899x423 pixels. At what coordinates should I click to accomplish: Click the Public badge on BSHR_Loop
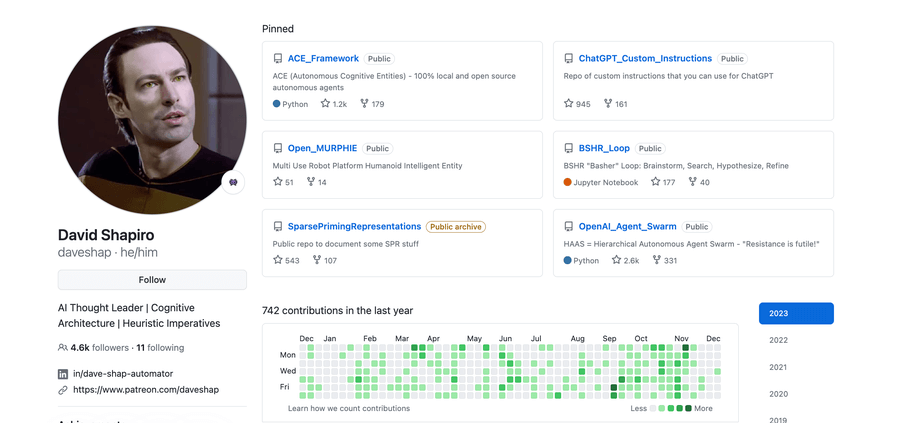(650, 148)
